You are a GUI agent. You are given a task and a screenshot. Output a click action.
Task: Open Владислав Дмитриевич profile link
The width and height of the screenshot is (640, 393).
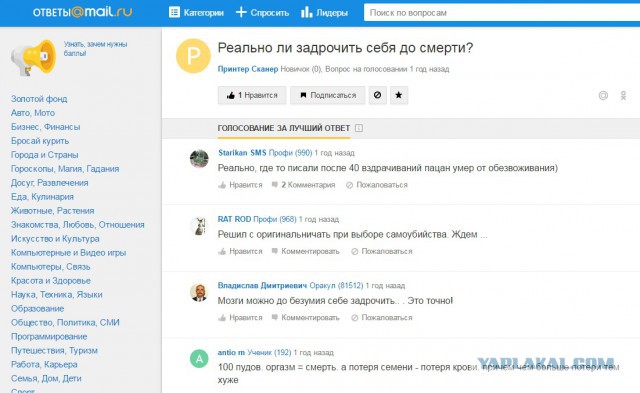pos(262,285)
